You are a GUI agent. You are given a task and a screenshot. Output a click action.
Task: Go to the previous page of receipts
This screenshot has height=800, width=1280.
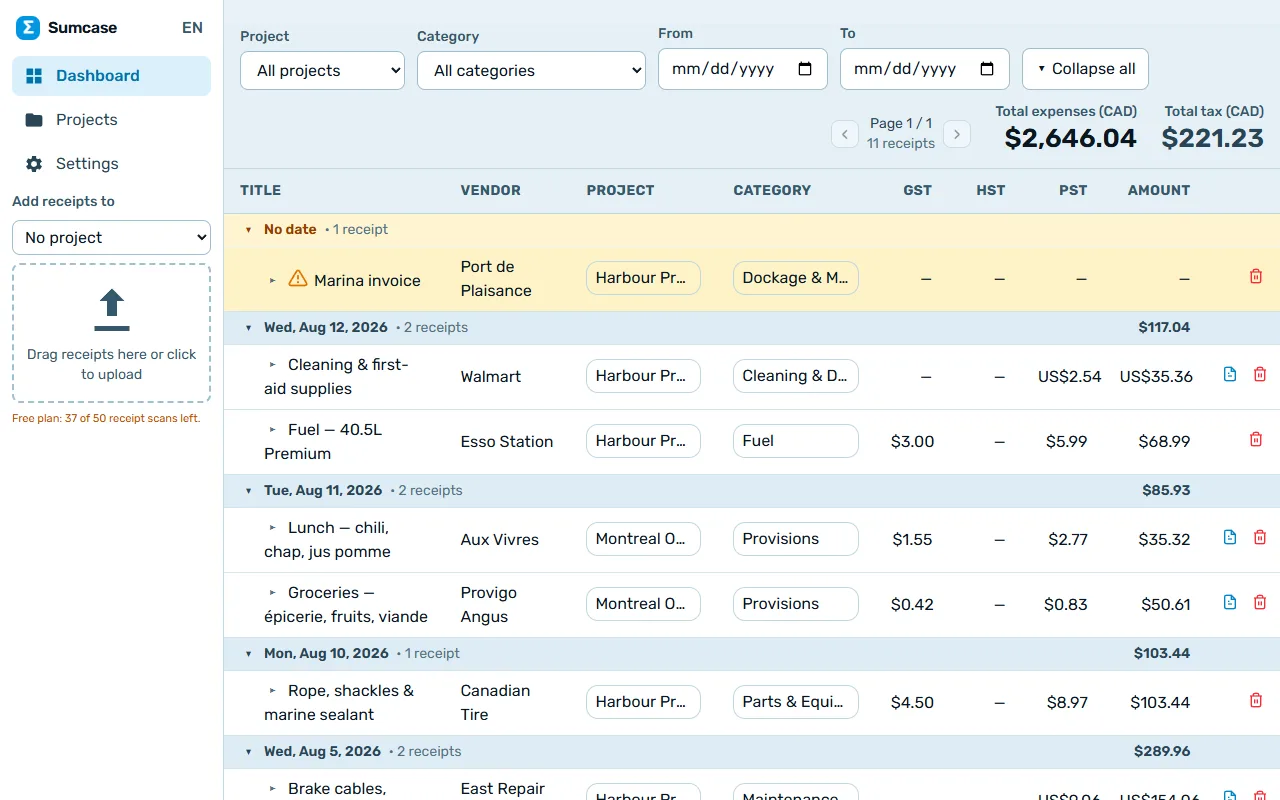[x=845, y=134]
